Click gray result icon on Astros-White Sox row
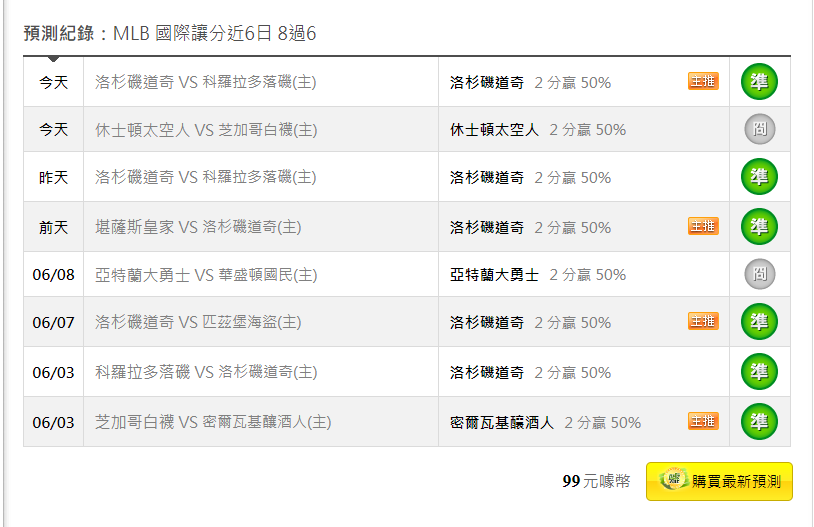 pos(759,129)
